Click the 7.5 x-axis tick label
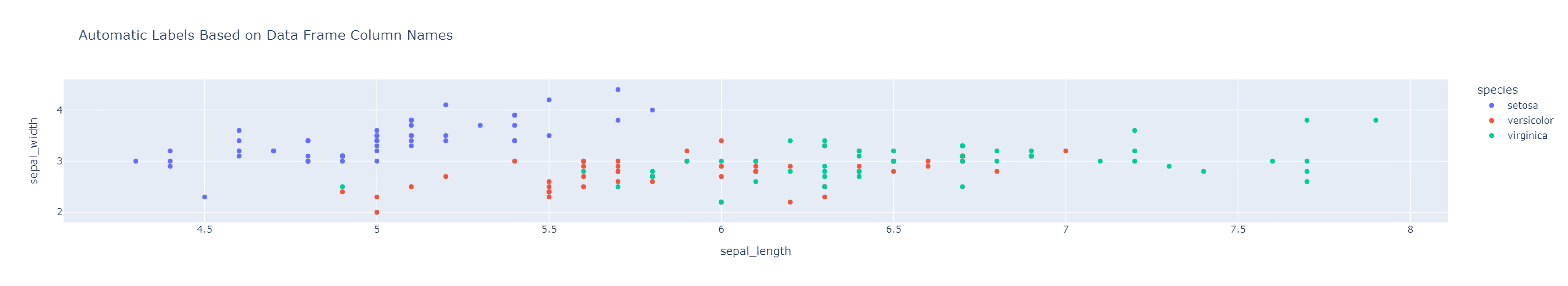Screen dimensions: 1568x286 tap(1238, 230)
